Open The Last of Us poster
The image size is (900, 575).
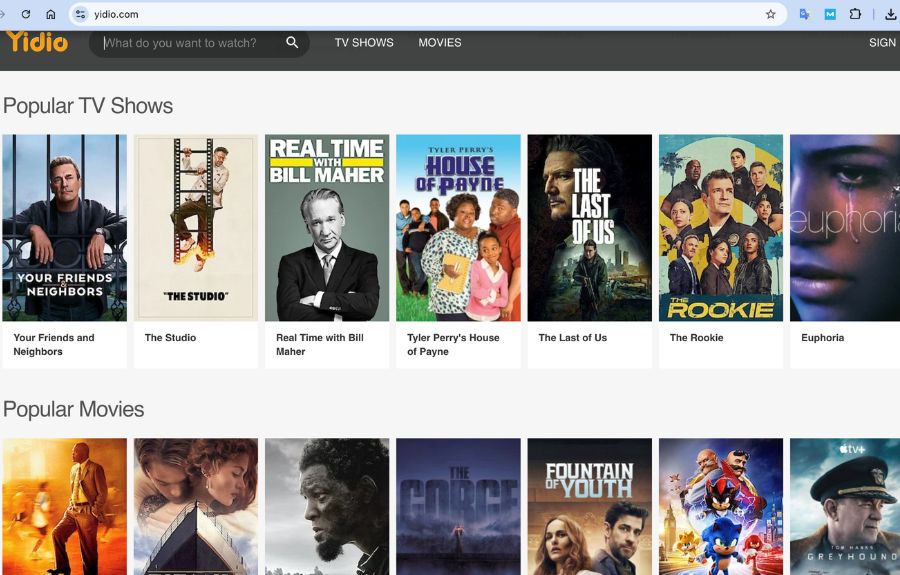point(589,228)
